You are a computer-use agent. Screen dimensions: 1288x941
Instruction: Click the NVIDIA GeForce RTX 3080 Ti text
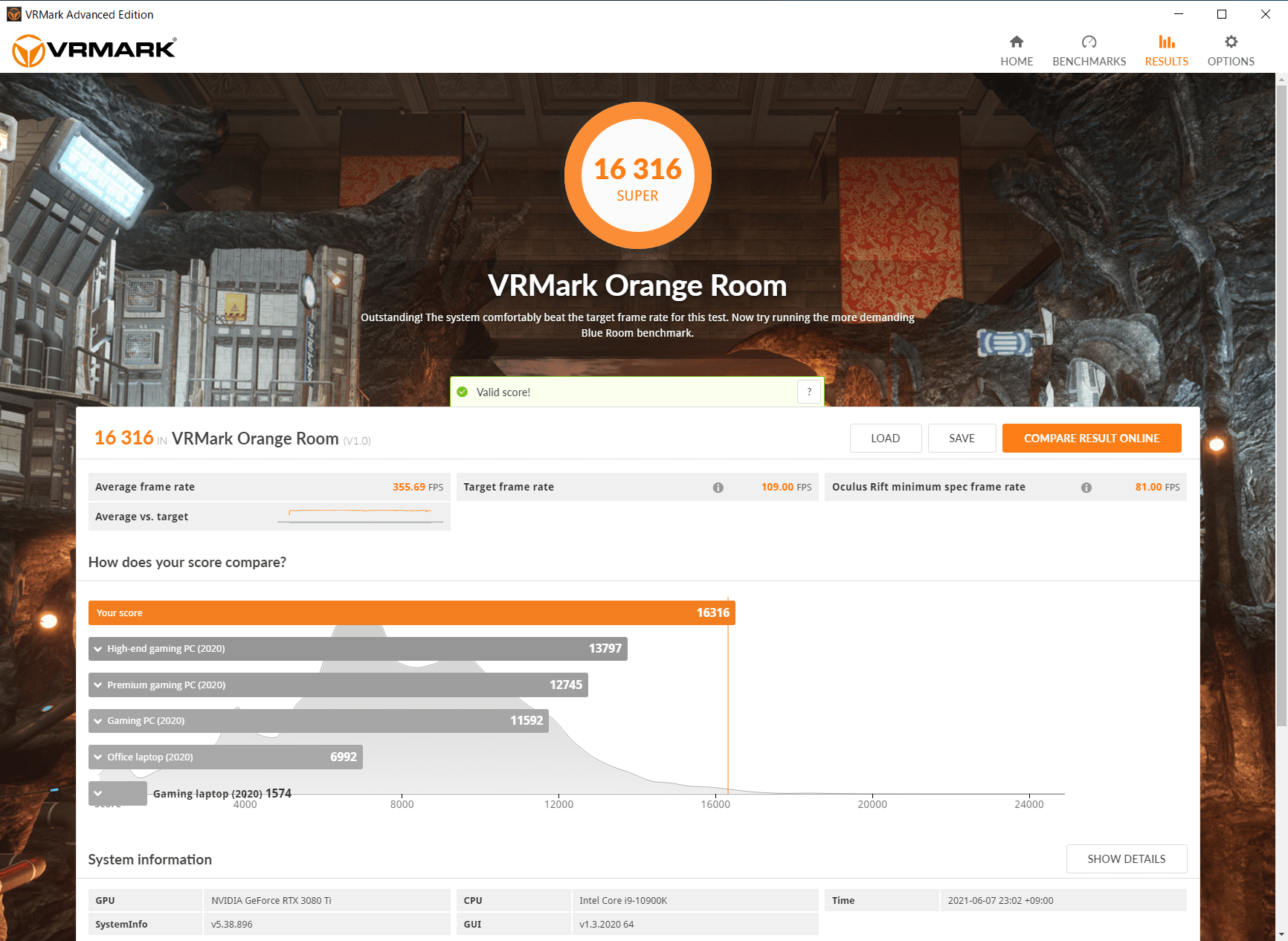[x=271, y=901]
